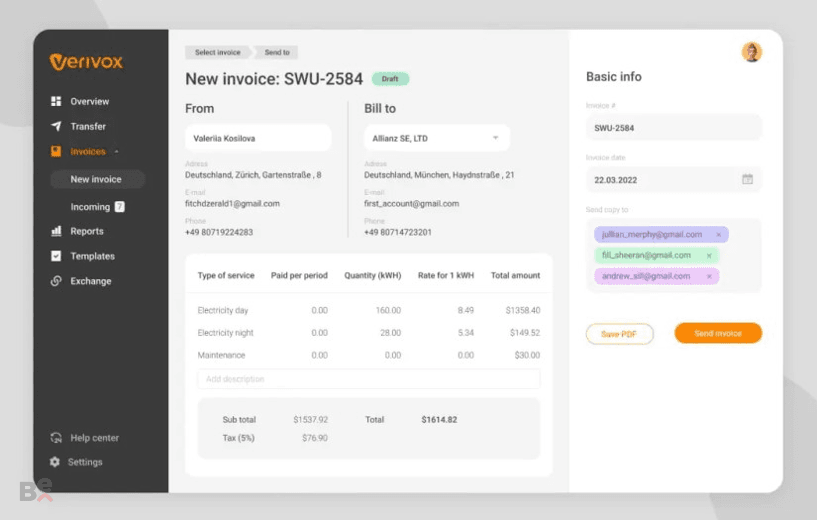This screenshot has width=817, height=520.
Task: Click recipient email first_account@gmail.com
Action: click(412, 203)
